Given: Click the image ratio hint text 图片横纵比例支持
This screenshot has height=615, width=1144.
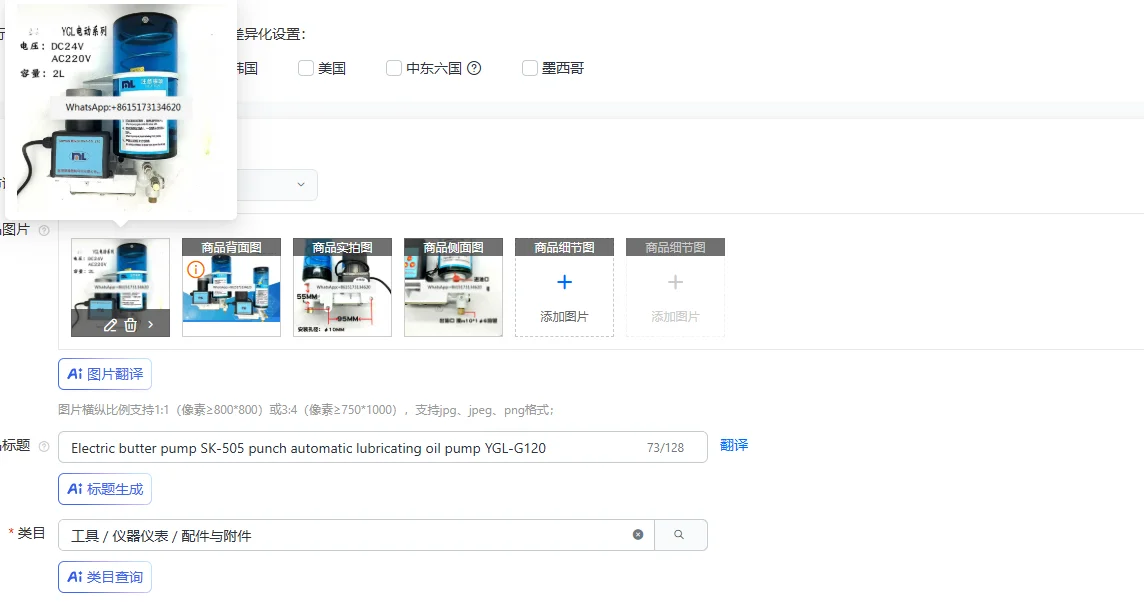Looking at the screenshot, I should coord(306,410).
